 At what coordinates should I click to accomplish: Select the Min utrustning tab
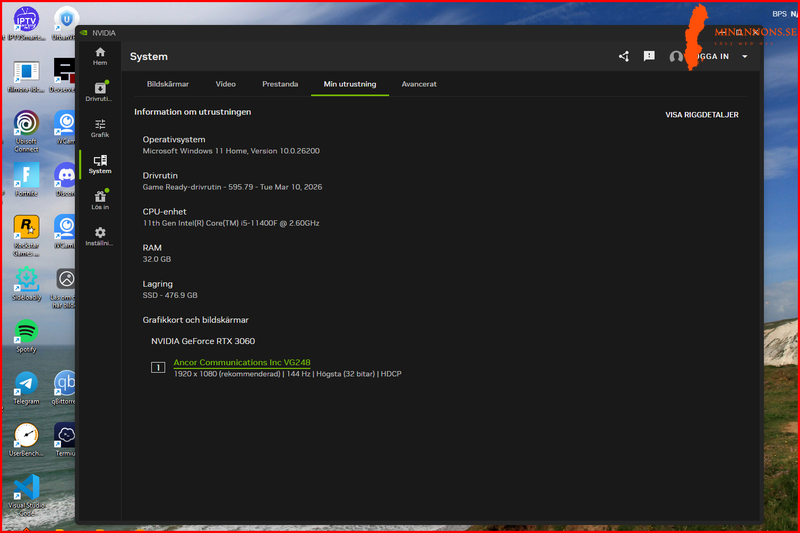[x=350, y=84]
